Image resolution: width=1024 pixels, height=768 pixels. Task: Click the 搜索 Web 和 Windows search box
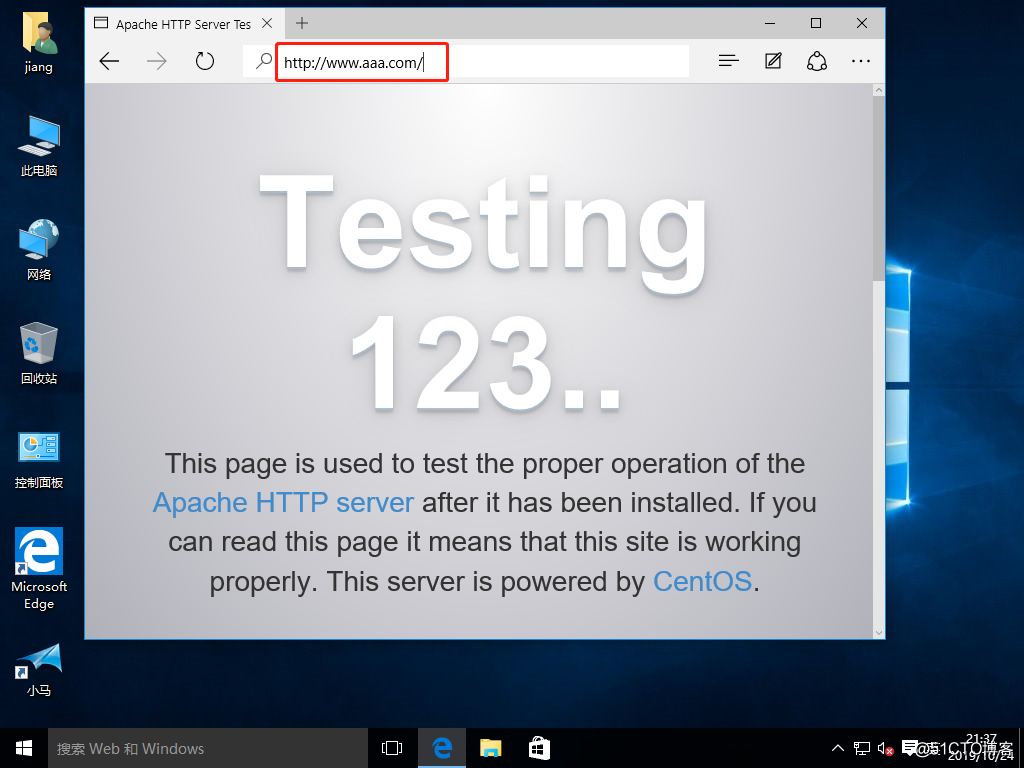208,748
